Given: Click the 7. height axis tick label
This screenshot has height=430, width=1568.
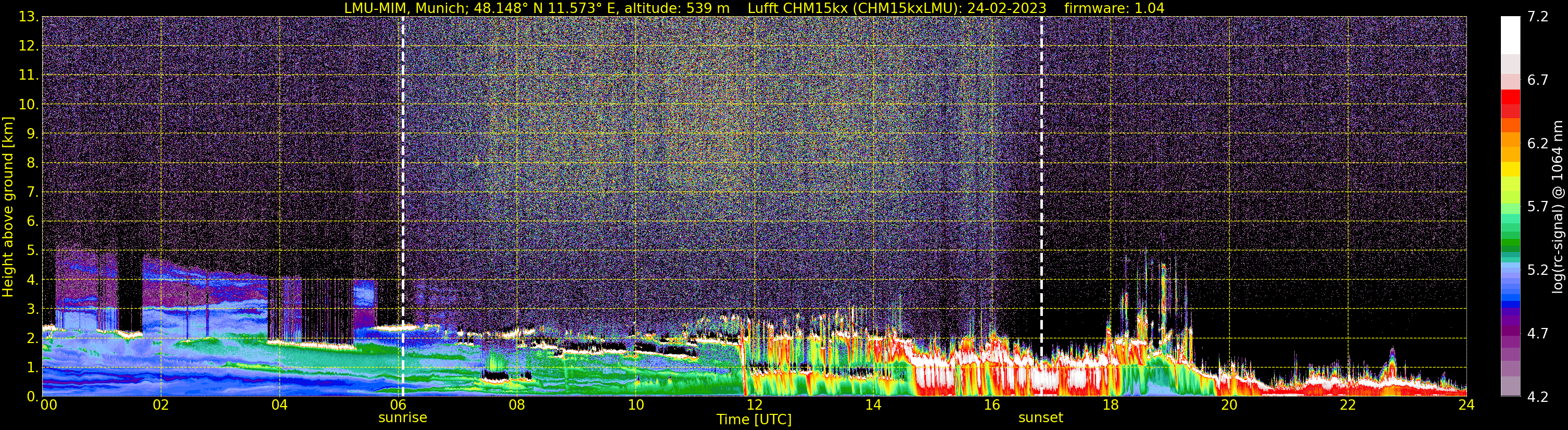Looking at the screenshot, I should [x=32, y=193].
